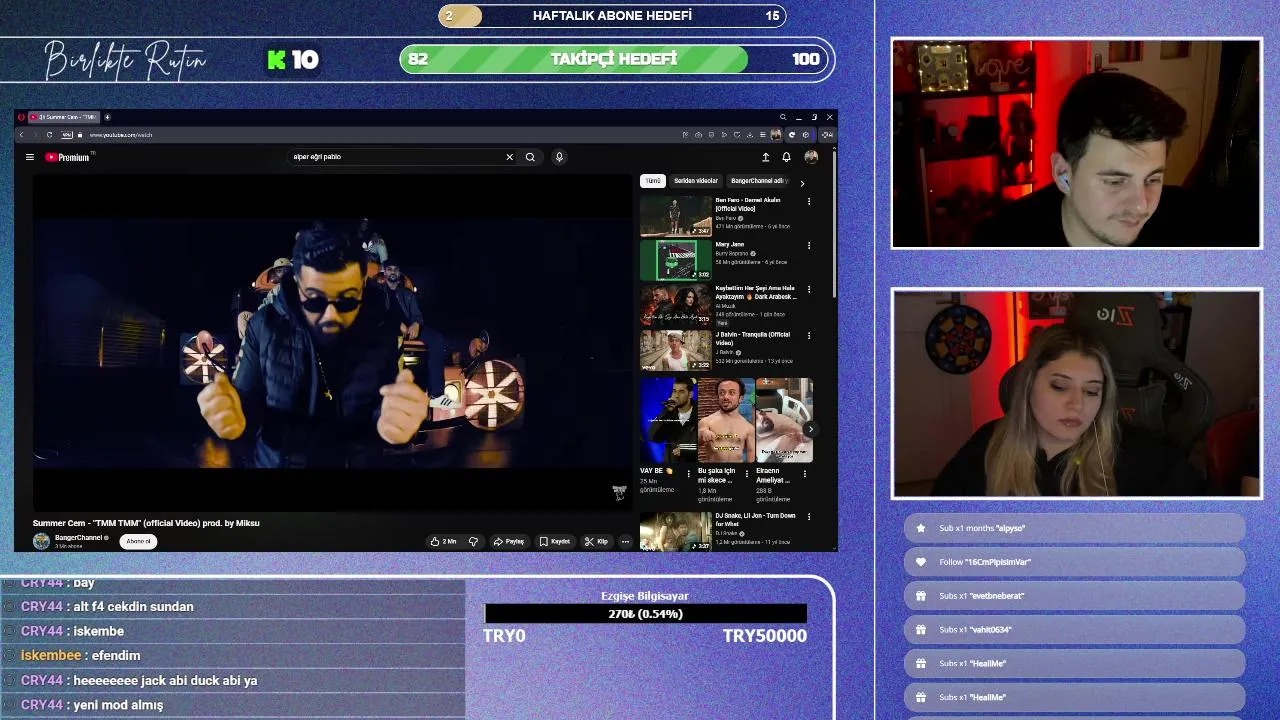This screenshot has height=720, width=1280.
Task: Open Mary Jane video thumbnail
Action: (676, 261)
